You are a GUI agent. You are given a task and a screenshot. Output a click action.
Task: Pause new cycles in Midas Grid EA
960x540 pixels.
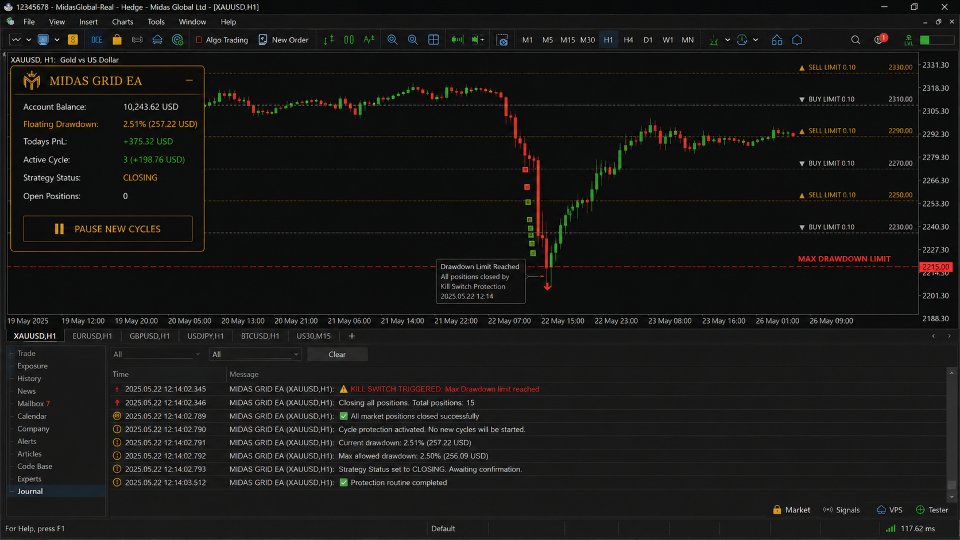[x=108, y=228]
